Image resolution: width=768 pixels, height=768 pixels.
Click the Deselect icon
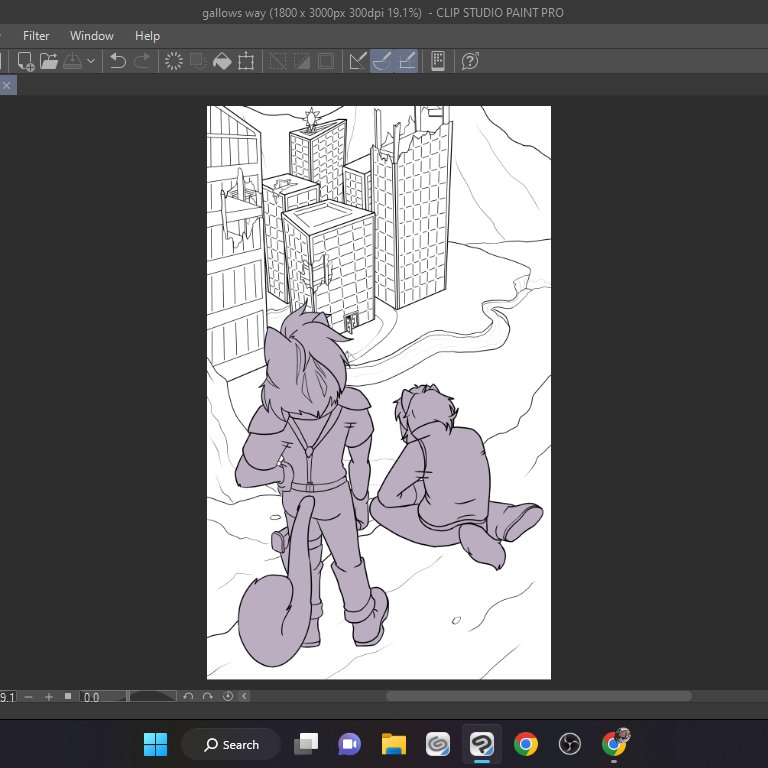click(x=278, y=61)
